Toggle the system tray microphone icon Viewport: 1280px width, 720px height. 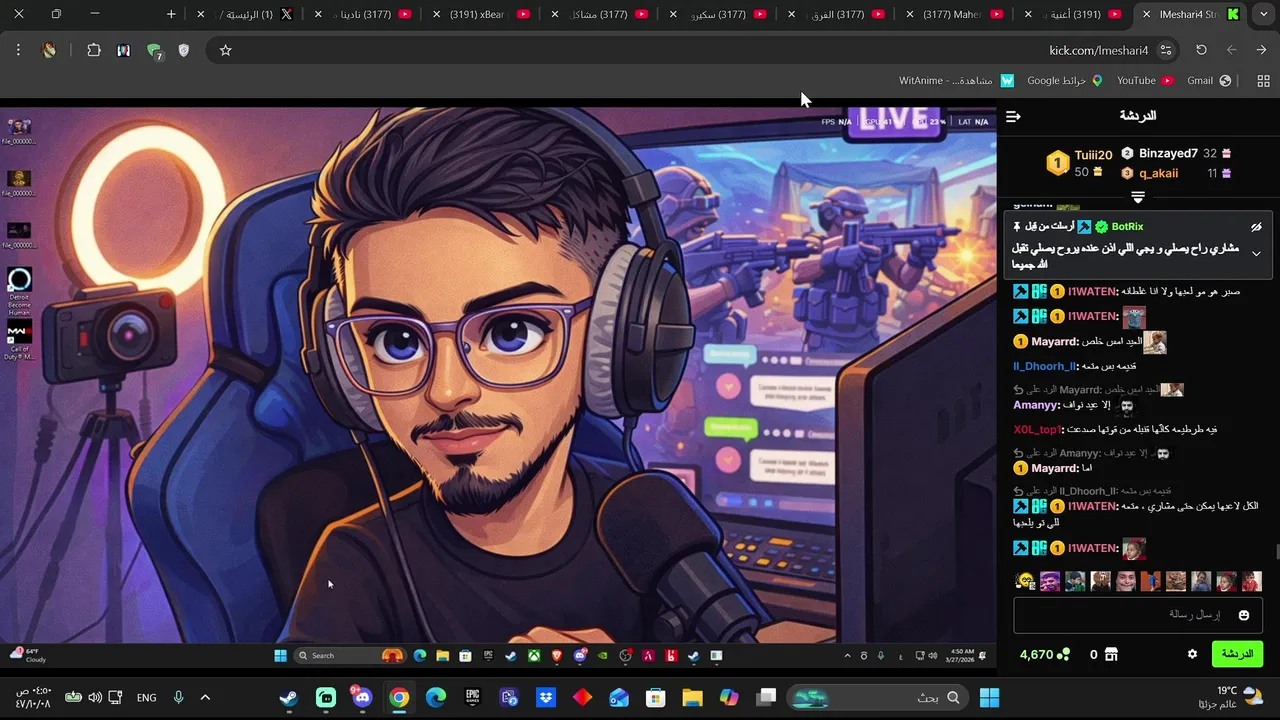178,697
